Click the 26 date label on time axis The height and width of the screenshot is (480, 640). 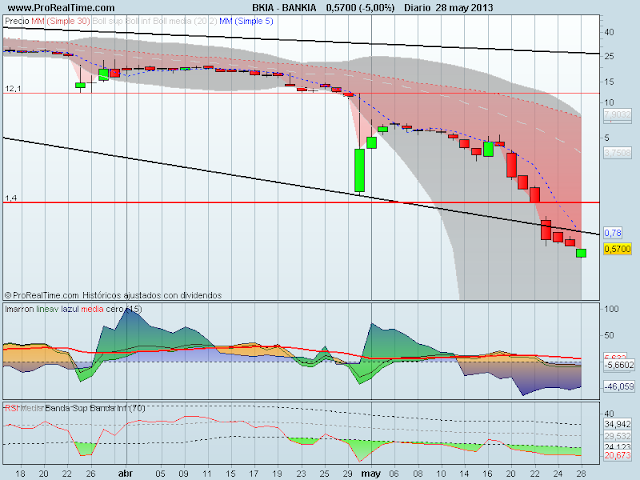click(x=91, y=473)
